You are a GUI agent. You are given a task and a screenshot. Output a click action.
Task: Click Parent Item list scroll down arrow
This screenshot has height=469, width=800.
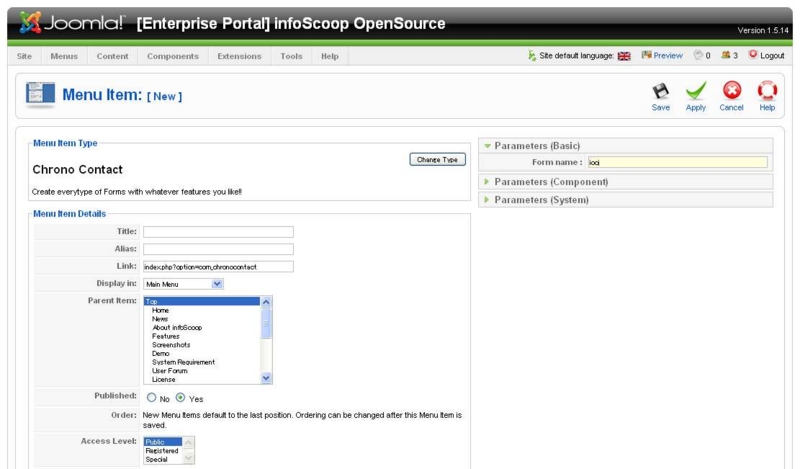(266, 378)
